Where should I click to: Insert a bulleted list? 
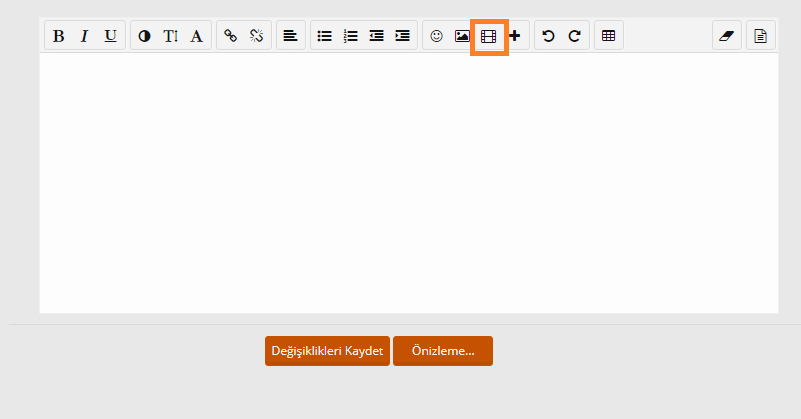click(324, 36)
